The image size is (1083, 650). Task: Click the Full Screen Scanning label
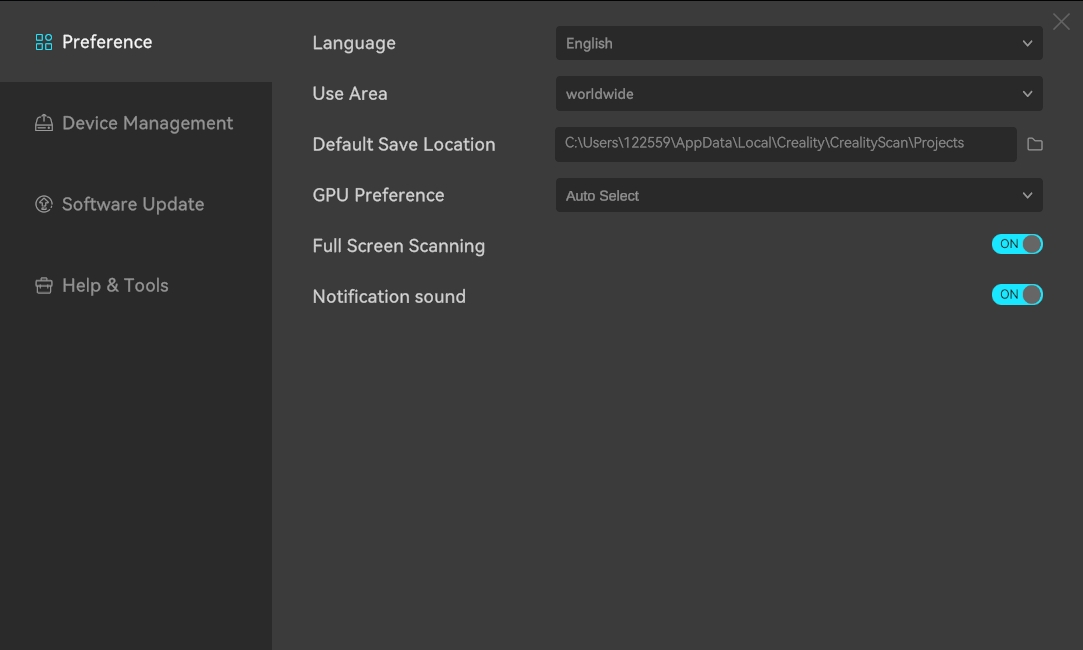[x=399, y=246]
